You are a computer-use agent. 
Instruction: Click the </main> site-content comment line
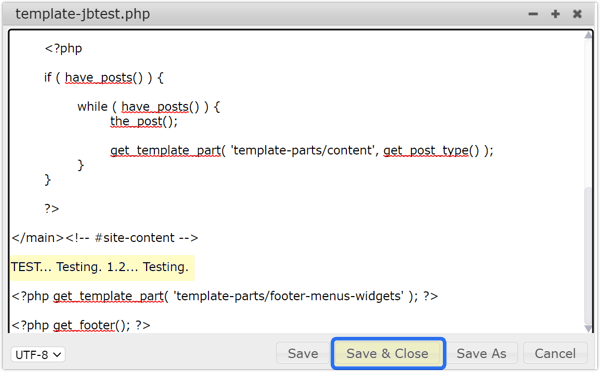click(105, 238)
